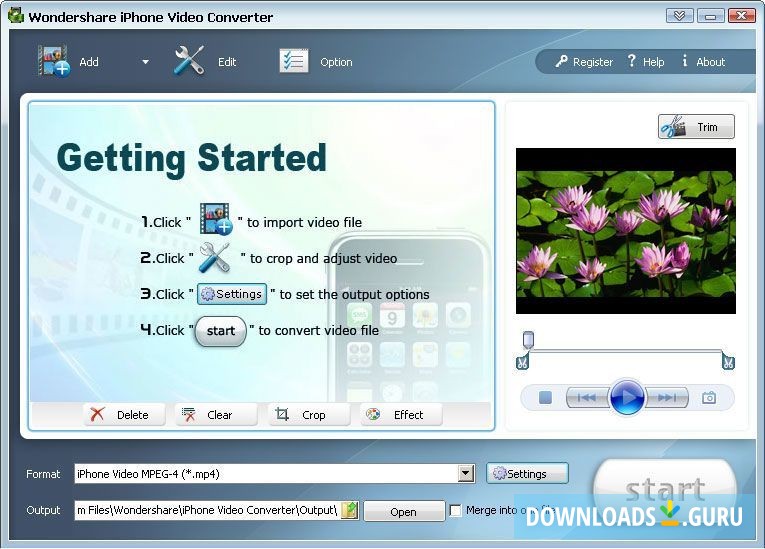The image size is (765, 549).
Task: Click the Open output folder button
Action: point(404,511)
